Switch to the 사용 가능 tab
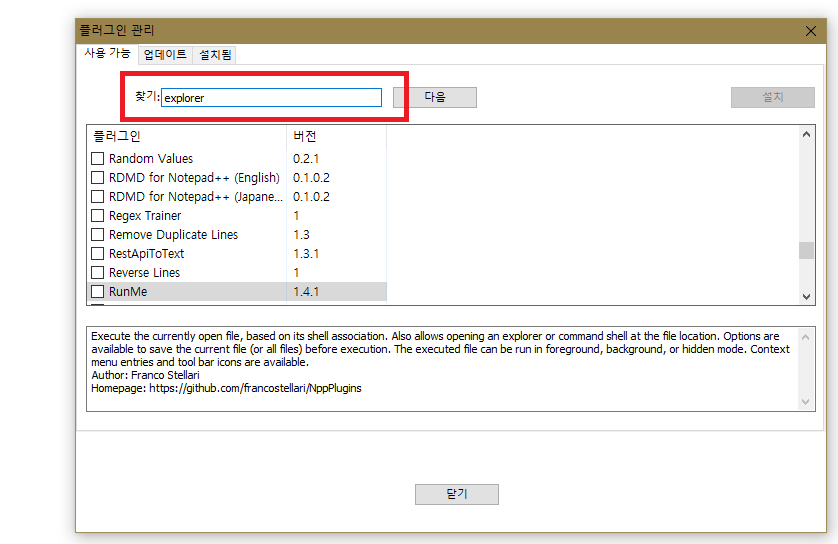 (x=107, y=53)
